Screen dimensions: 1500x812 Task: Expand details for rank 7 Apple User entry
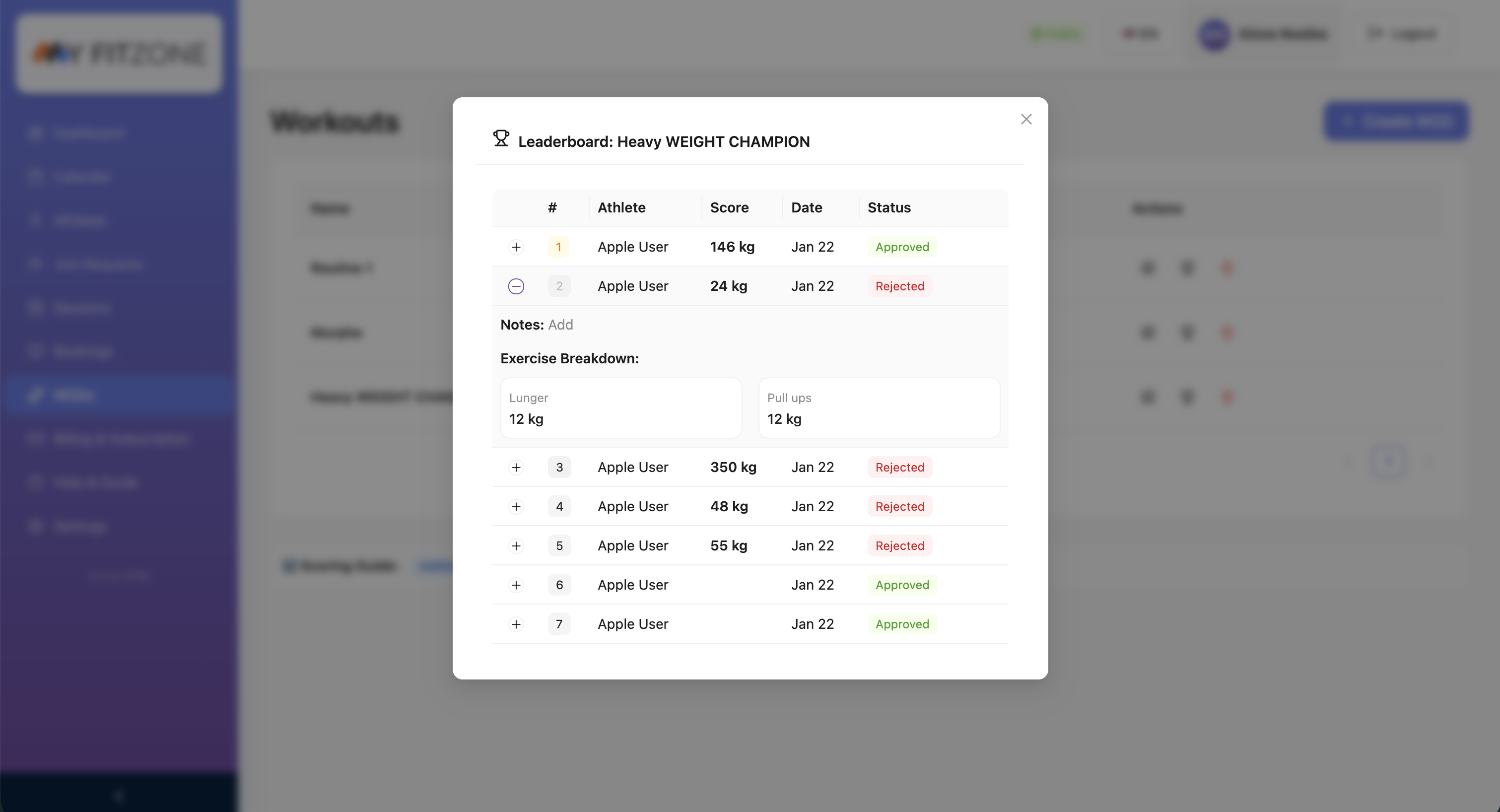pyautogui.click(x=516, y=623)
